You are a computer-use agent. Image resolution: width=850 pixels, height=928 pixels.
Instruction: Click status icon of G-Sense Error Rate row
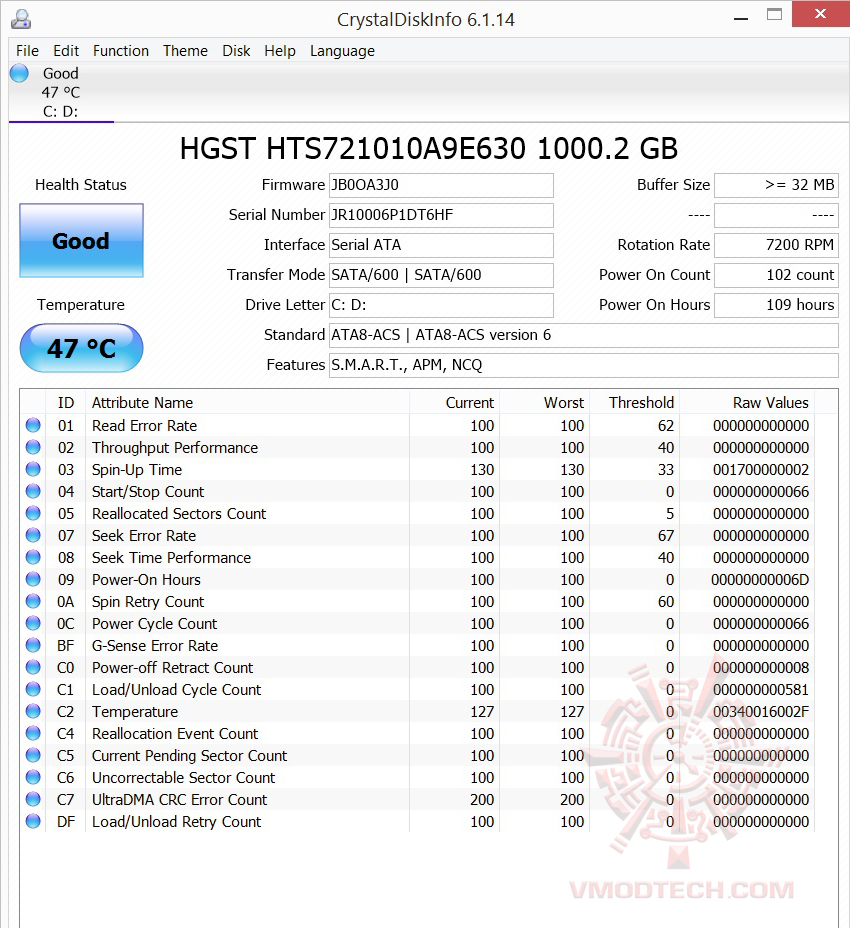(x=33, y=645)
